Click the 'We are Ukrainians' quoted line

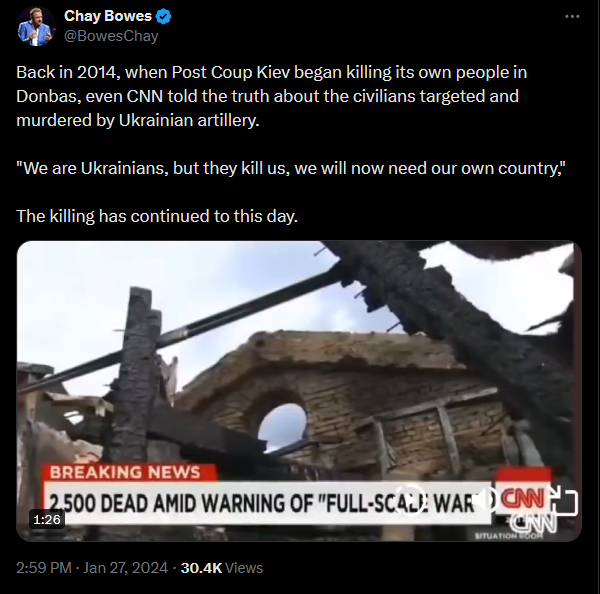(291, 168)
